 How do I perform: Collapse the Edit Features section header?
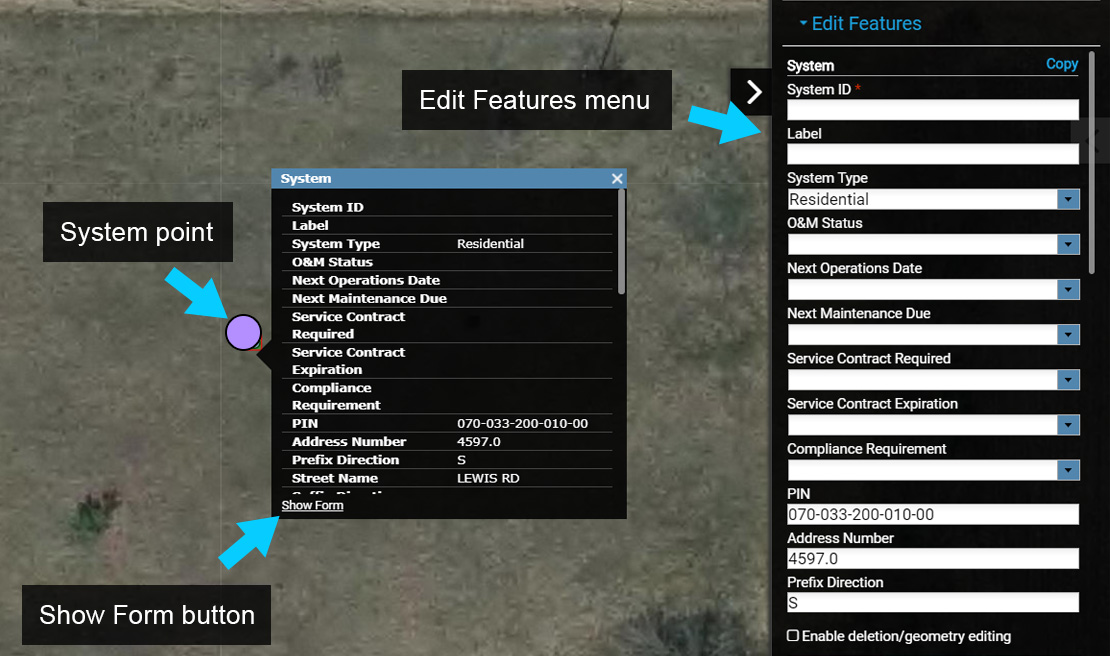pos(859,23)
